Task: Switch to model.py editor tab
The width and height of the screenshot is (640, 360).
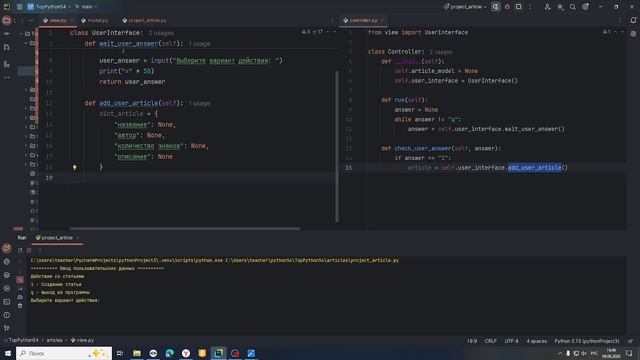Action: coord(94,20)
